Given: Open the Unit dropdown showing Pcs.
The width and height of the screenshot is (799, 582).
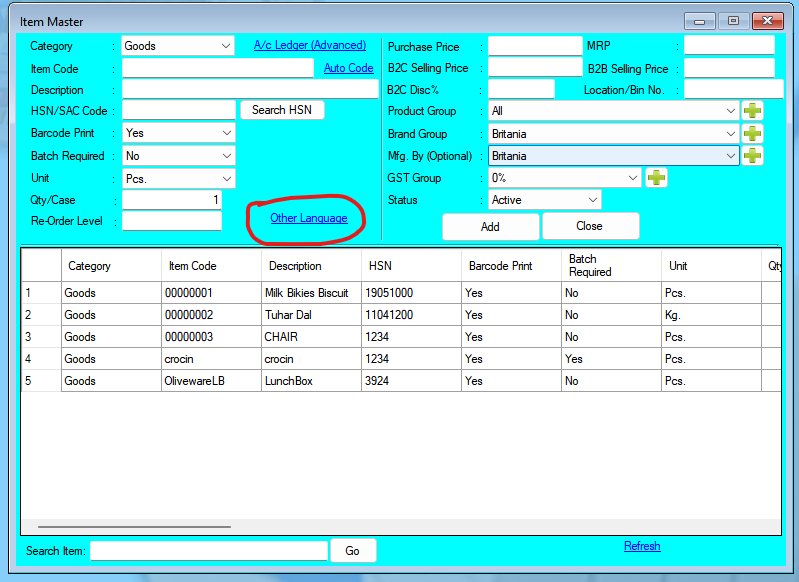Looking at the screenshot, I should (178, 178).
